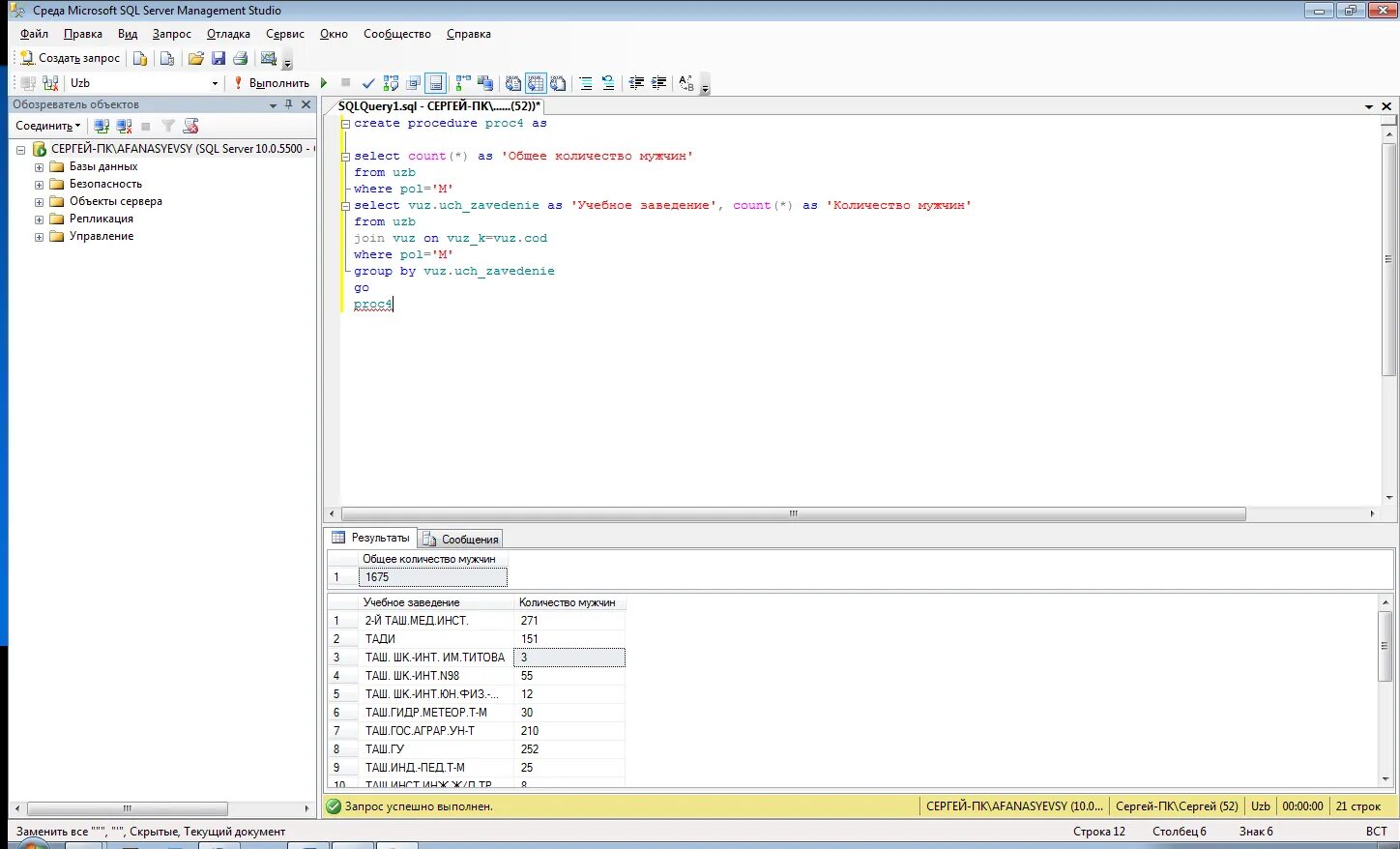This screenshot has width=1400, height=849.
Task: Open the Сервис menu
Action: coord(285,34)
